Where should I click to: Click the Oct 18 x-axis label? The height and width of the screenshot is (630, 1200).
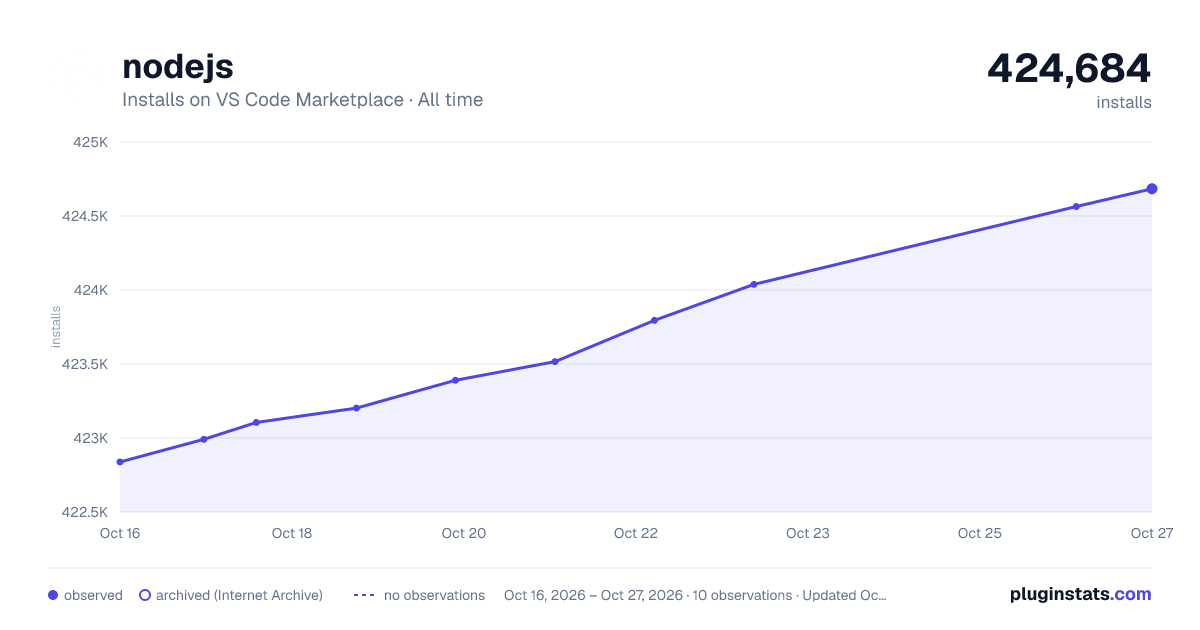pos(292,533)
